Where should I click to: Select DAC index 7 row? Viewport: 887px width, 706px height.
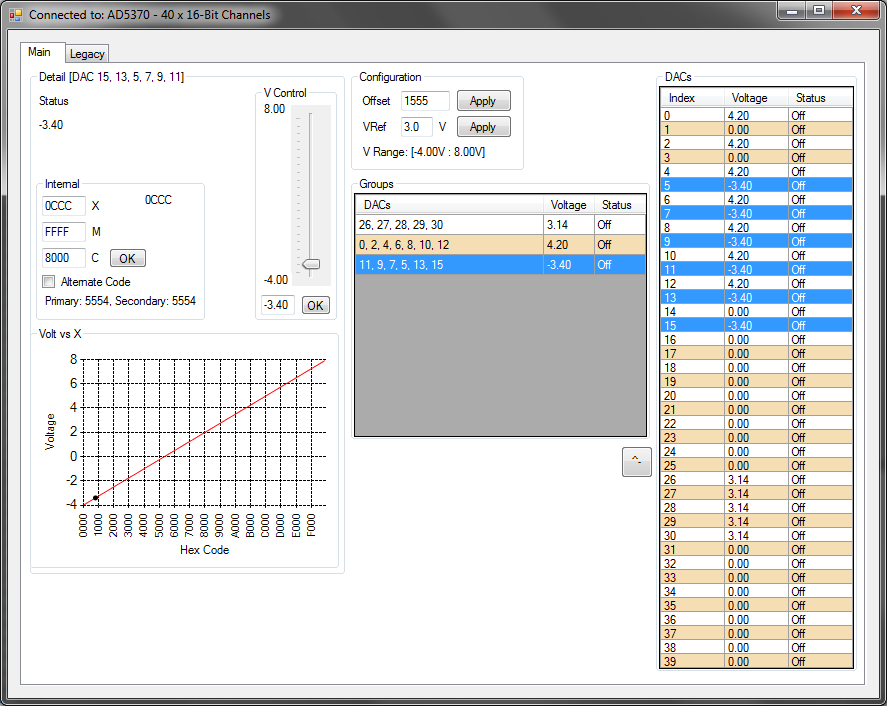click(x=756, y=213)
